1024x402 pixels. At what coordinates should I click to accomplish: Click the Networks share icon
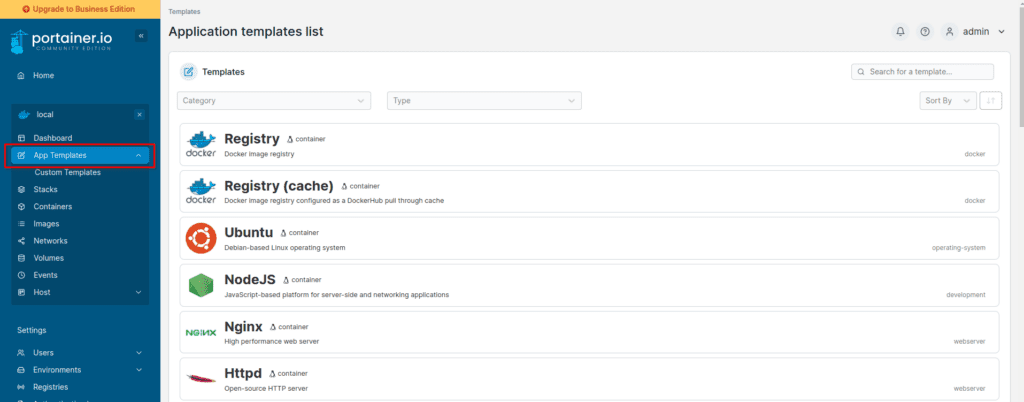pos(21,241)
